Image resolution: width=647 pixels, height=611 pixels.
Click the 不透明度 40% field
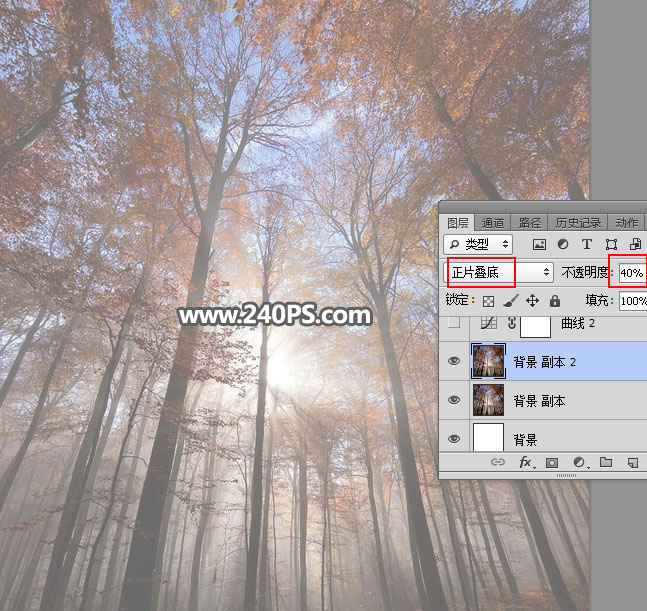[633, 273]
